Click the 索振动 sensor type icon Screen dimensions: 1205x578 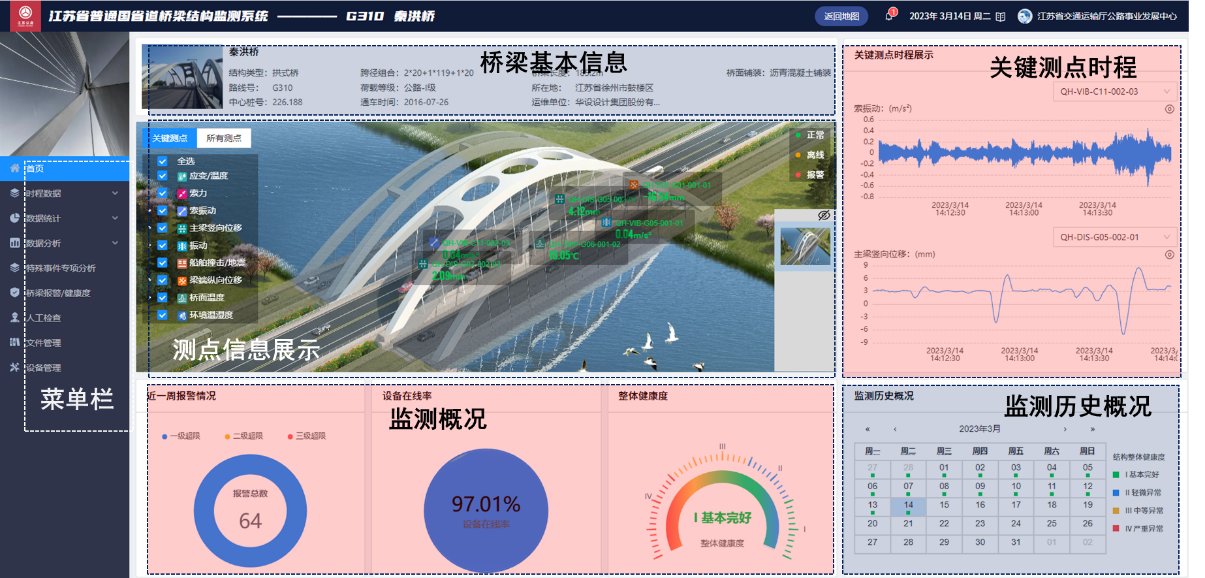click(182, 211)
